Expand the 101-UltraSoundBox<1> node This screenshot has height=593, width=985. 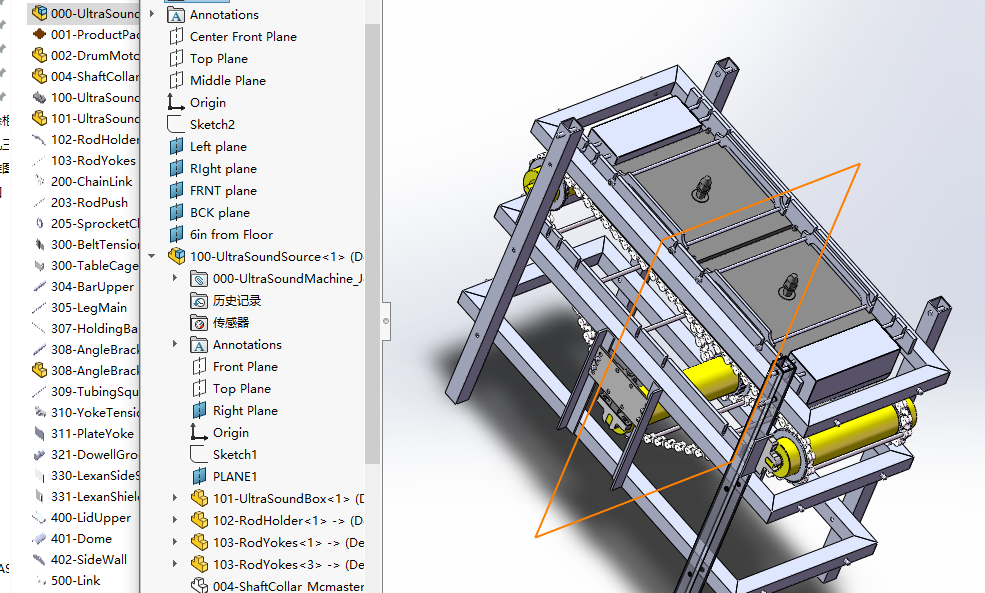point(175,498)
